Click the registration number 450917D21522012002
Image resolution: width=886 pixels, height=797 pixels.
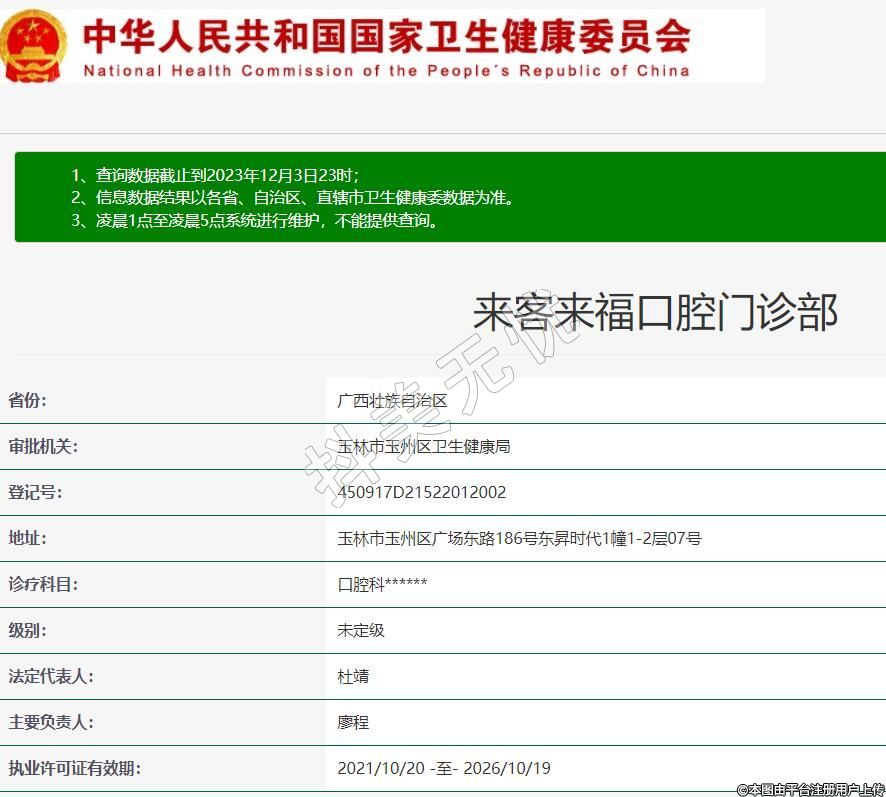click(422, 492)
